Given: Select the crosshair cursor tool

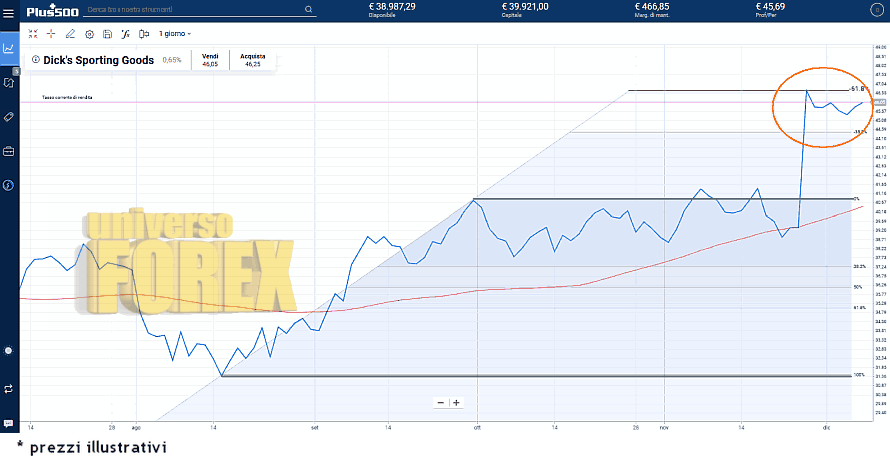Looking at the screenshot, I should coord(51,33).
